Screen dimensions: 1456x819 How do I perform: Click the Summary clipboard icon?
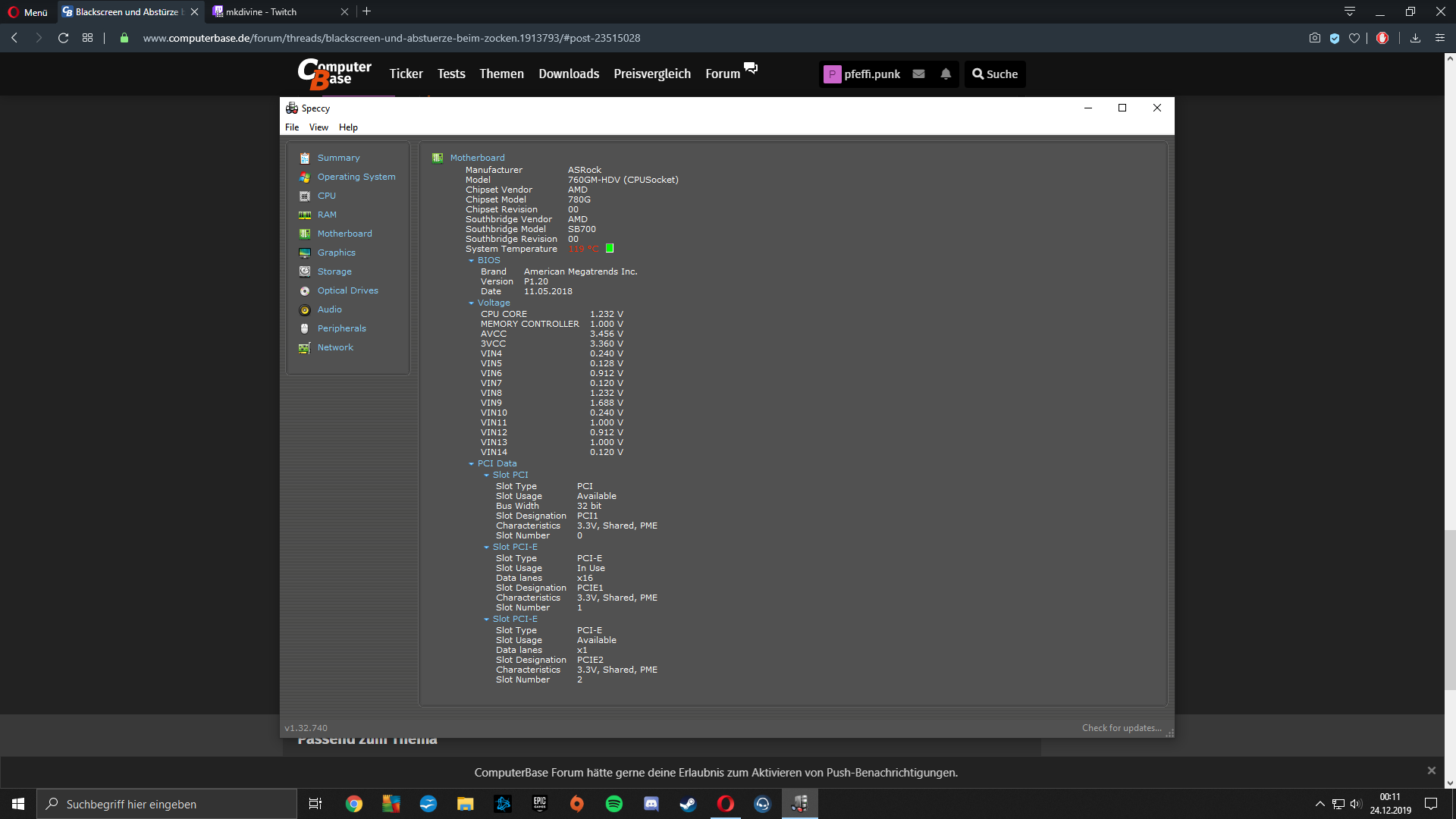305,158
